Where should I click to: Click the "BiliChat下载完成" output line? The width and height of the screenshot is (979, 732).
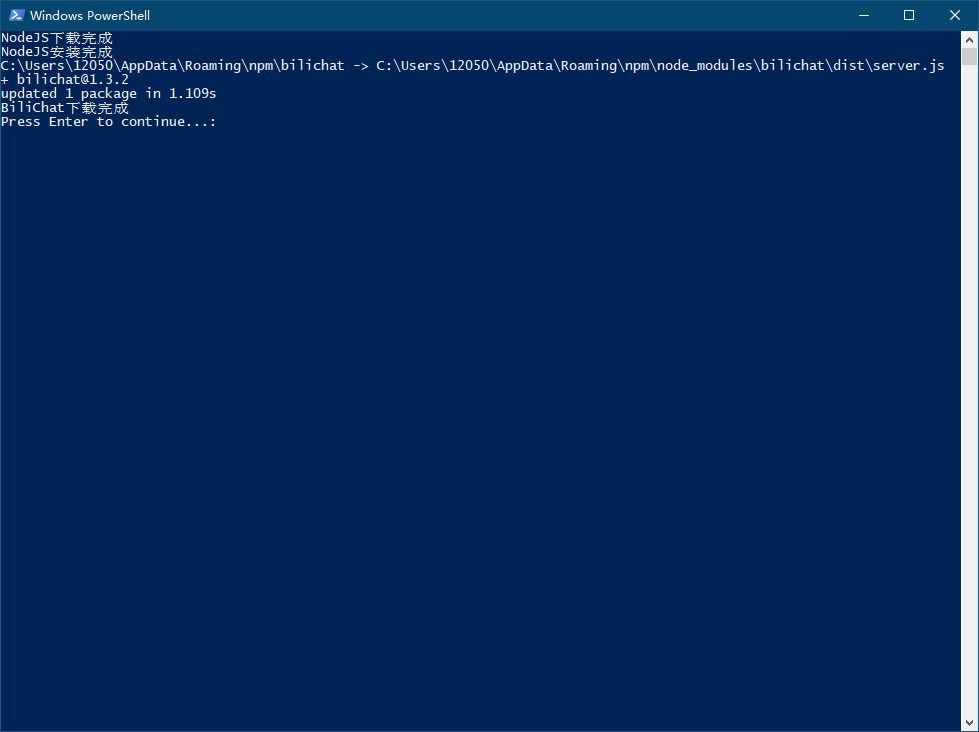point(65,108)
